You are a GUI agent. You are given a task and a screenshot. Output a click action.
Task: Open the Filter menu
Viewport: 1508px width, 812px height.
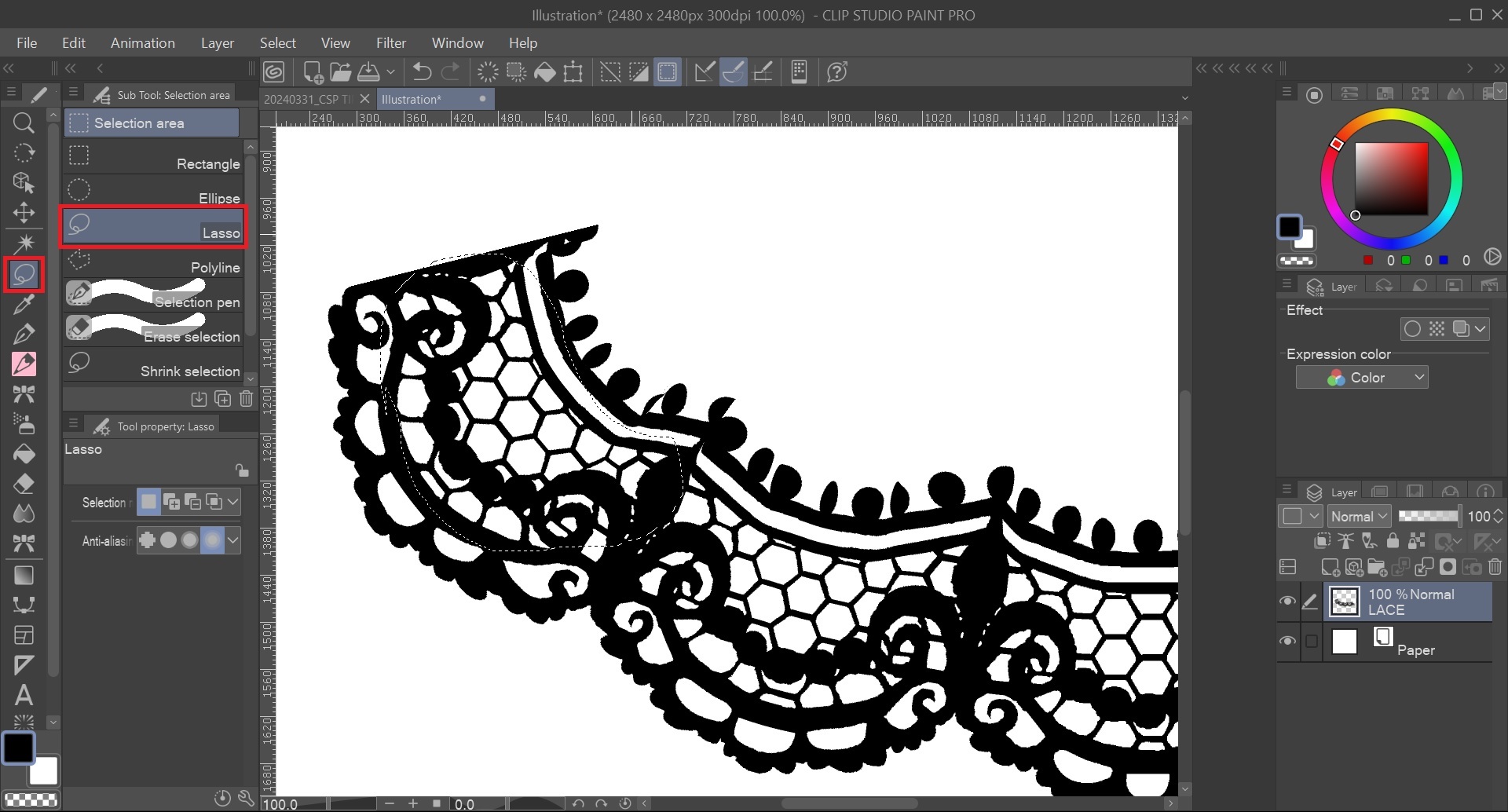point(390,43)
